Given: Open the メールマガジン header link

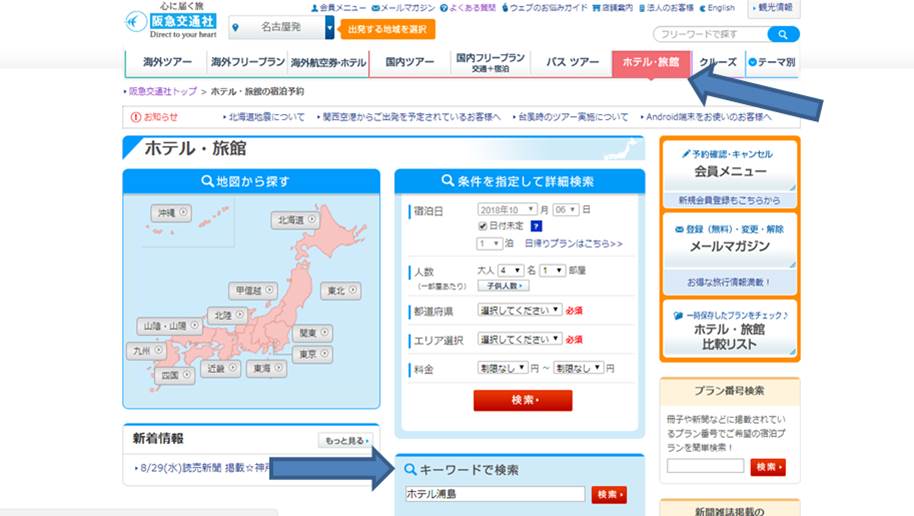Looking at the screenshot, I should [x=403, y=8].
